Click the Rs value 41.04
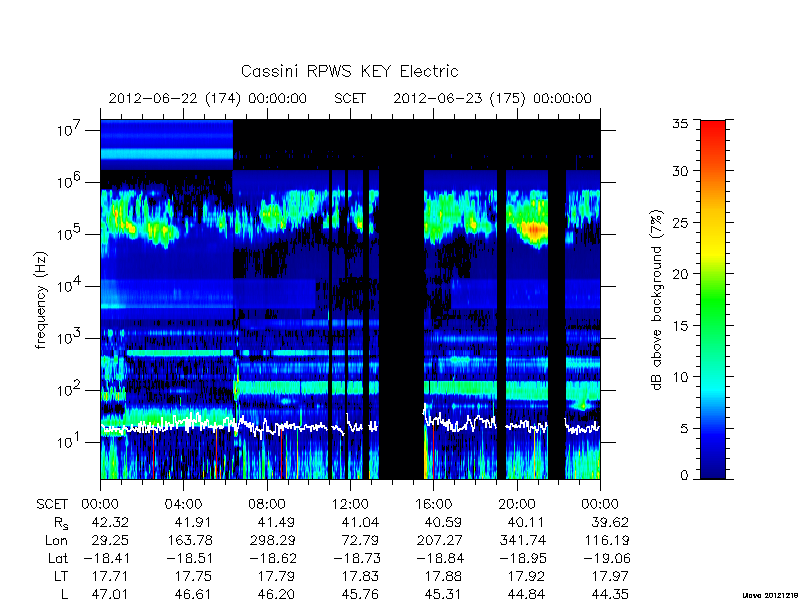The image size is (800, 600). (x=357, y=523)
